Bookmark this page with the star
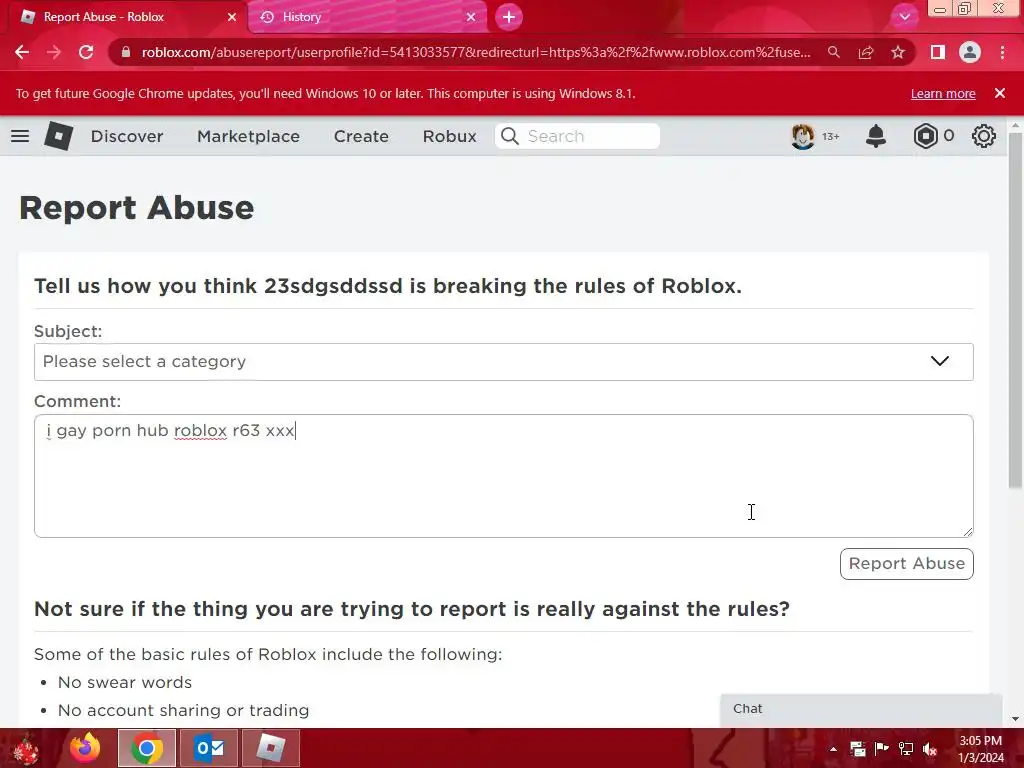 (x=898, y=52)
